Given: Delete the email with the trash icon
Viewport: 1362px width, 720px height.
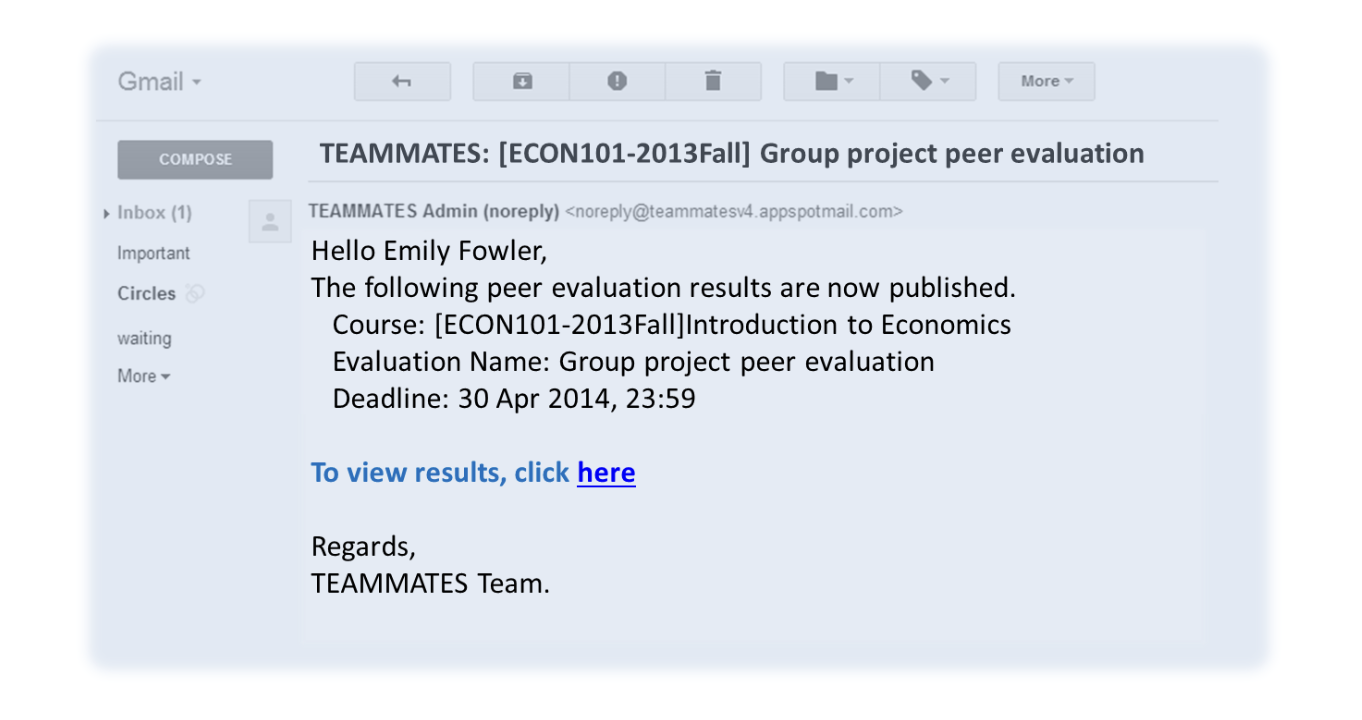Looking at the screenshot, I should click(713, 82).
